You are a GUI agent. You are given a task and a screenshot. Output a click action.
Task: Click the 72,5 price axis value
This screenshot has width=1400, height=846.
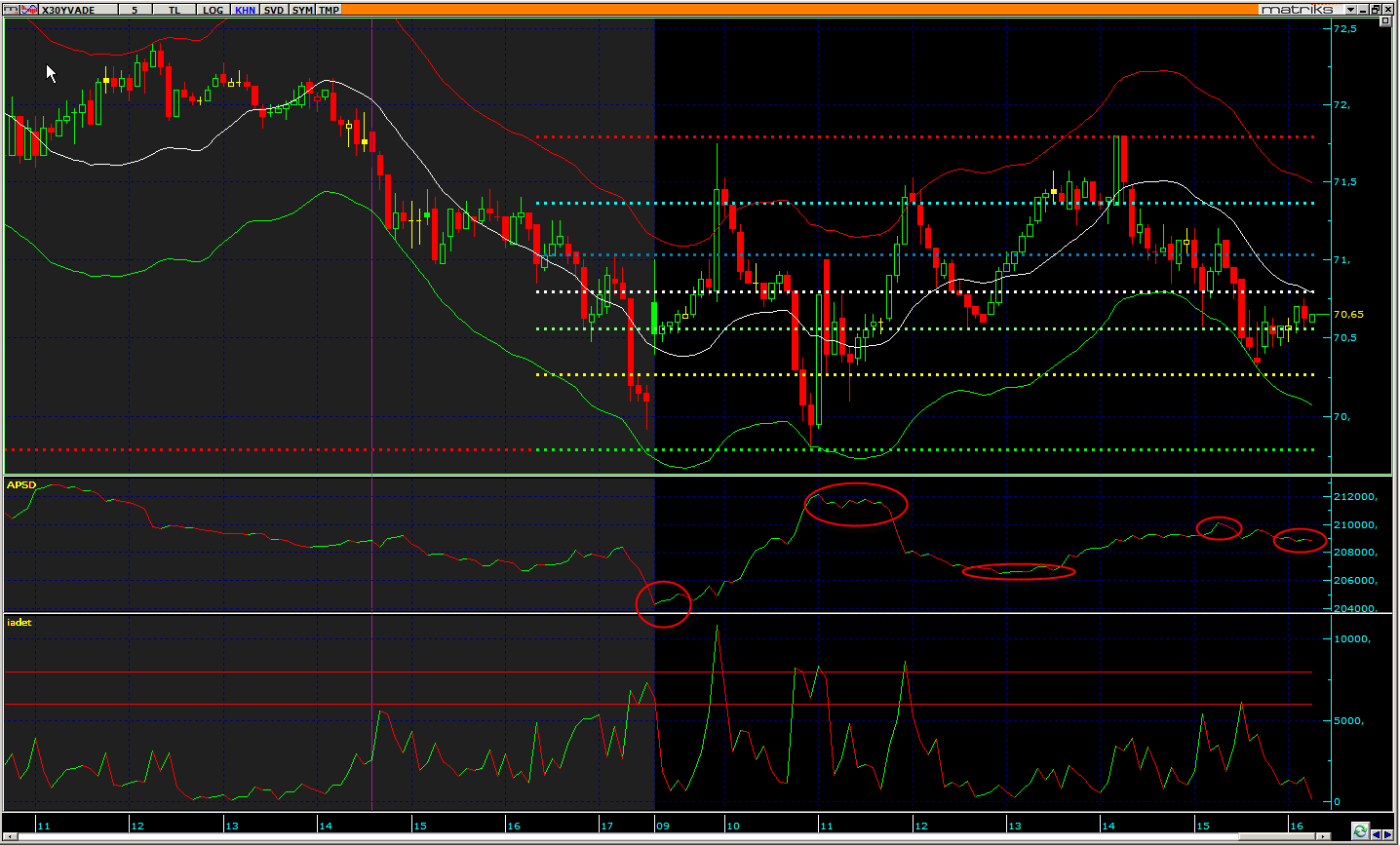[1344, 29]
